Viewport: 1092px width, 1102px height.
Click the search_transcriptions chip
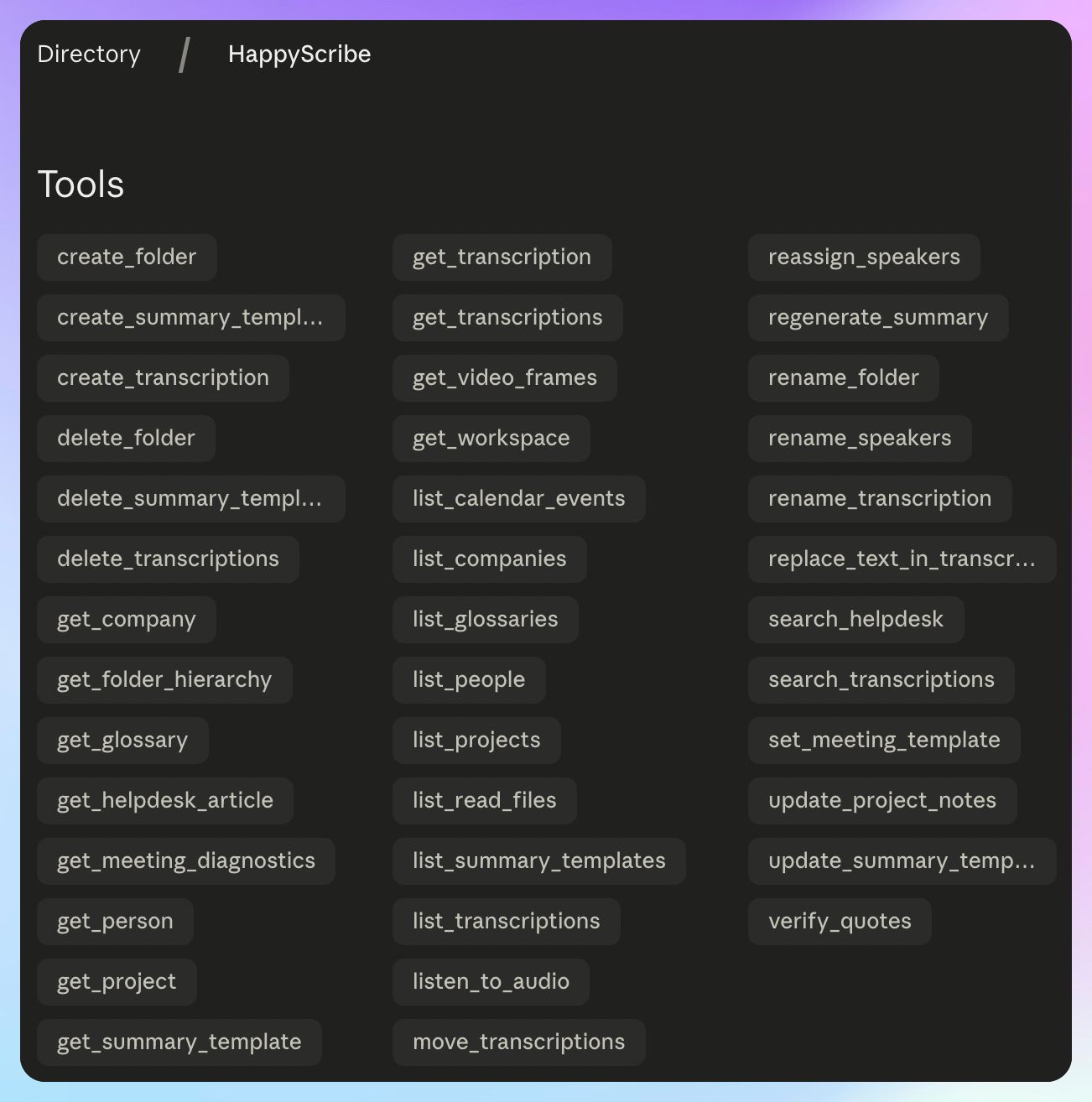881,680
